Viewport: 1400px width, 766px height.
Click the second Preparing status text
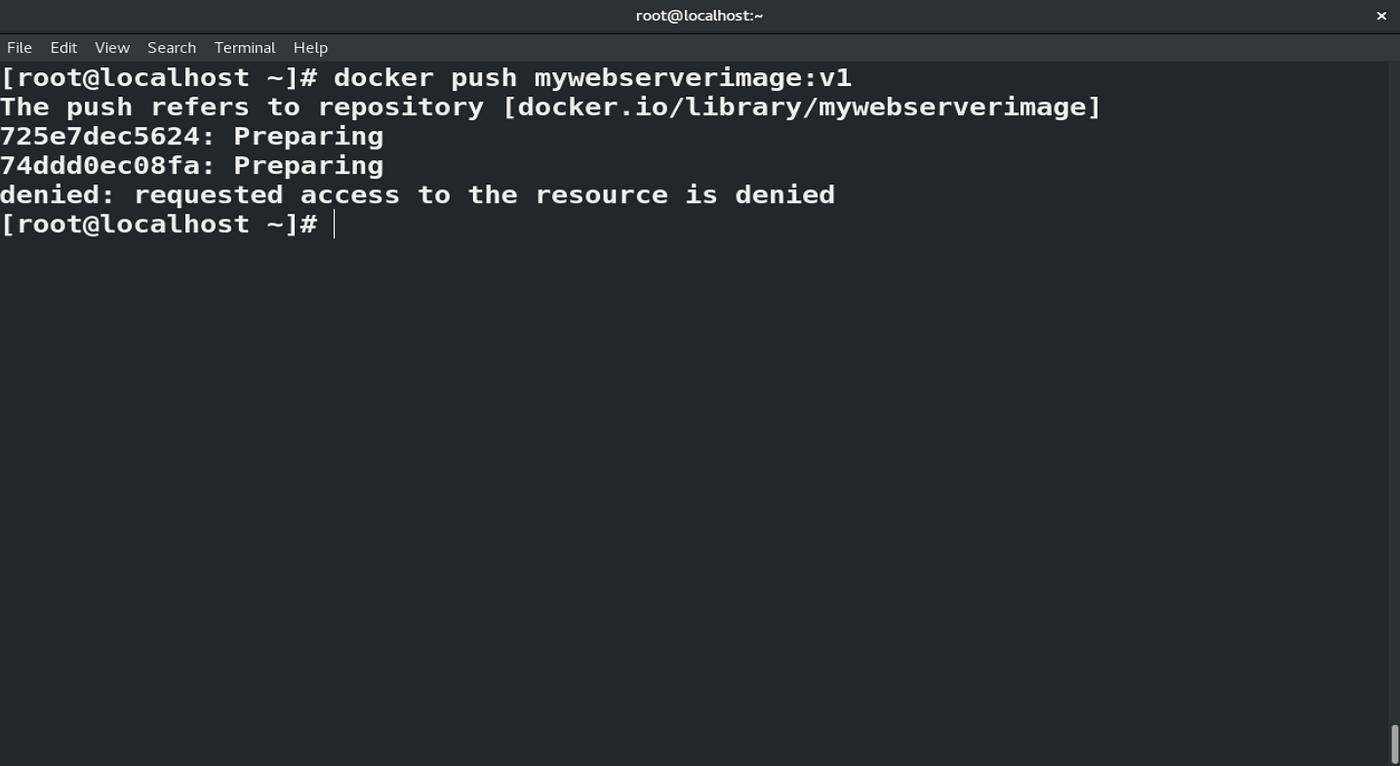click(307, 165)
